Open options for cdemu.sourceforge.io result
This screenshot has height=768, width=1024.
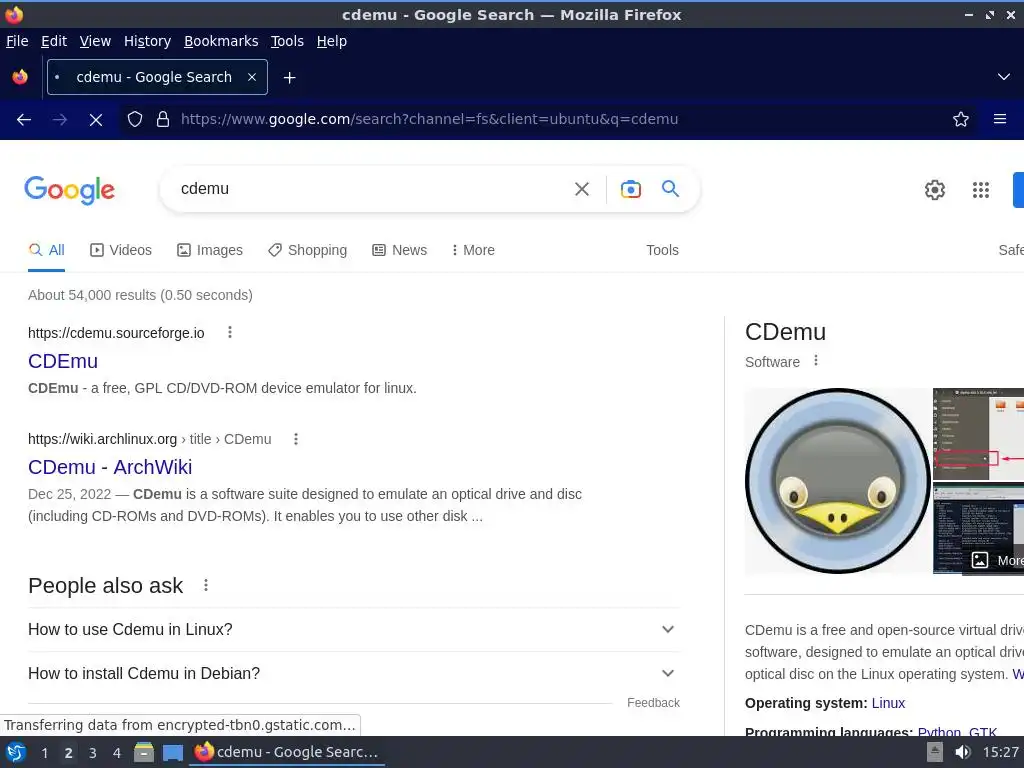[230, 332]
